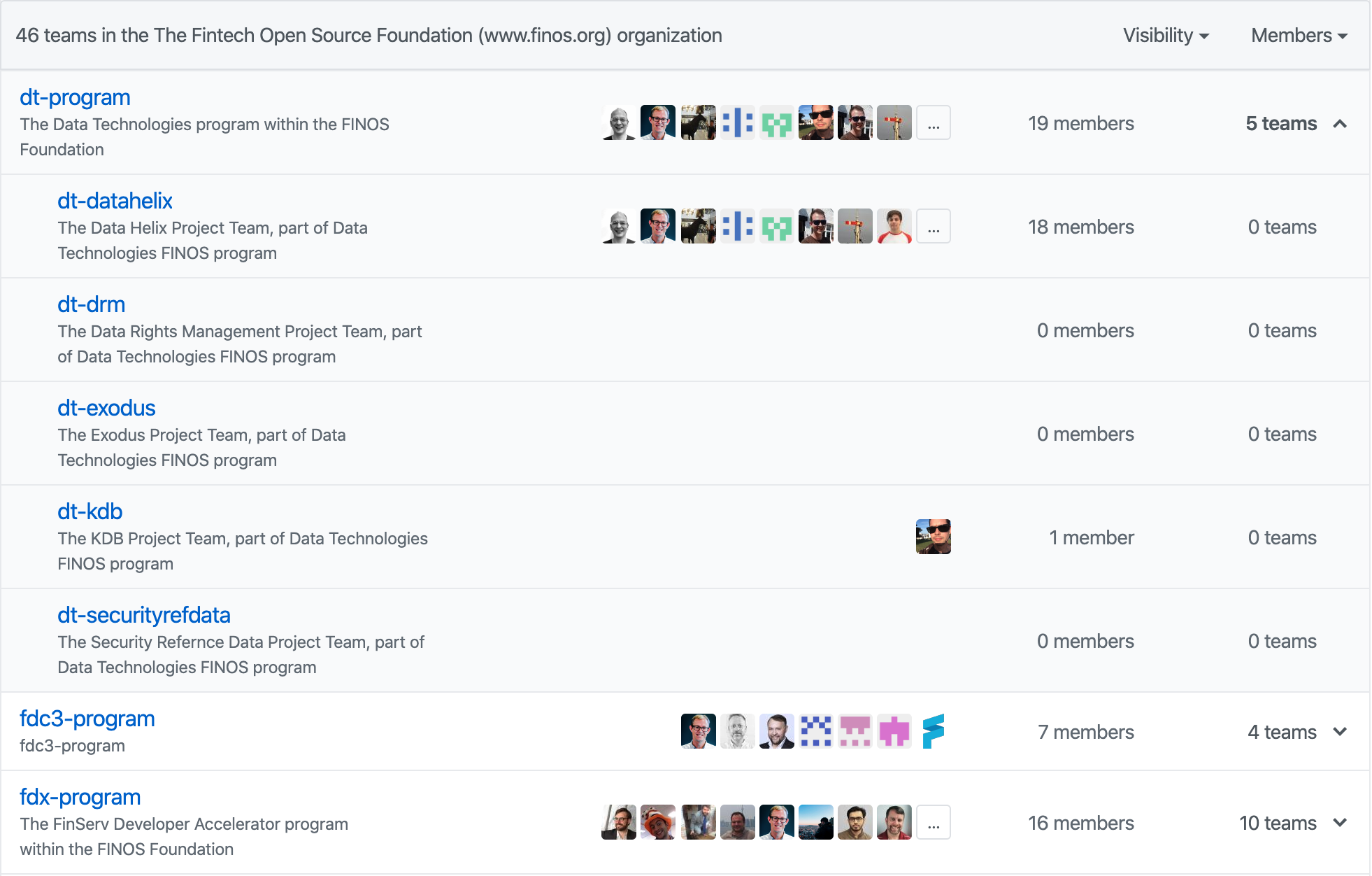Show more dt-datahelix members via ellipsis
The image size is (1372, 876).
933,227
